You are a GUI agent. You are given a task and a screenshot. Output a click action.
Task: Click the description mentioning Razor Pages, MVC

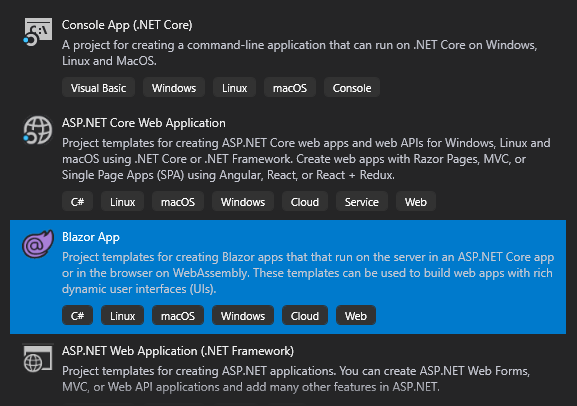coord(306,159)
